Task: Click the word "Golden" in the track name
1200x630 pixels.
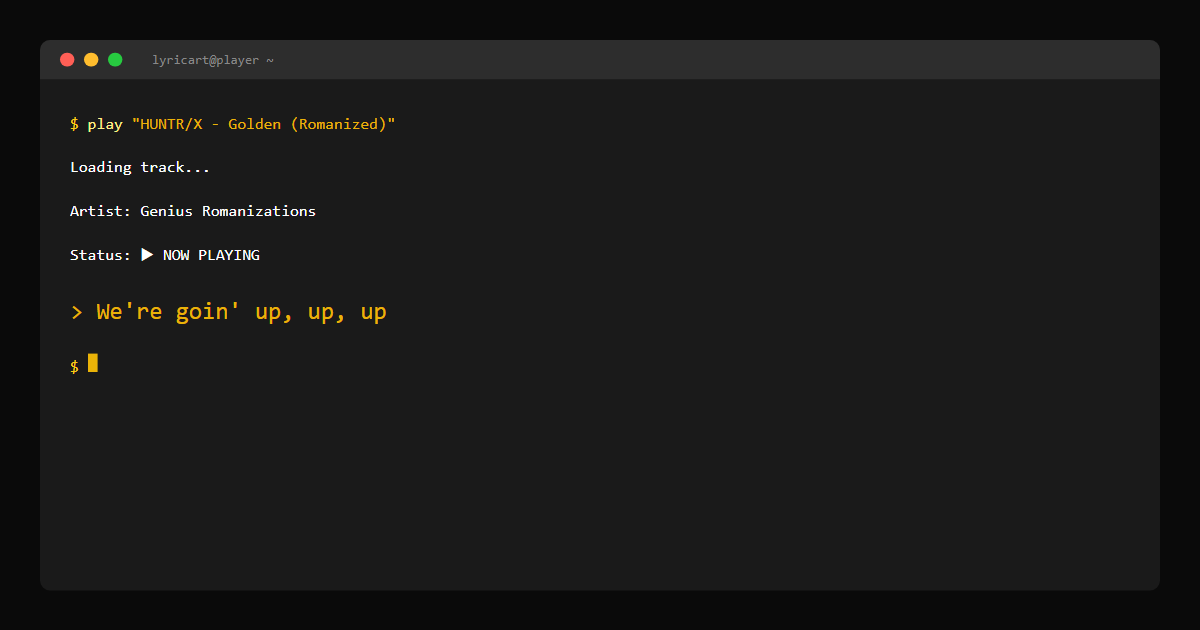Action: tap(254, 124)
